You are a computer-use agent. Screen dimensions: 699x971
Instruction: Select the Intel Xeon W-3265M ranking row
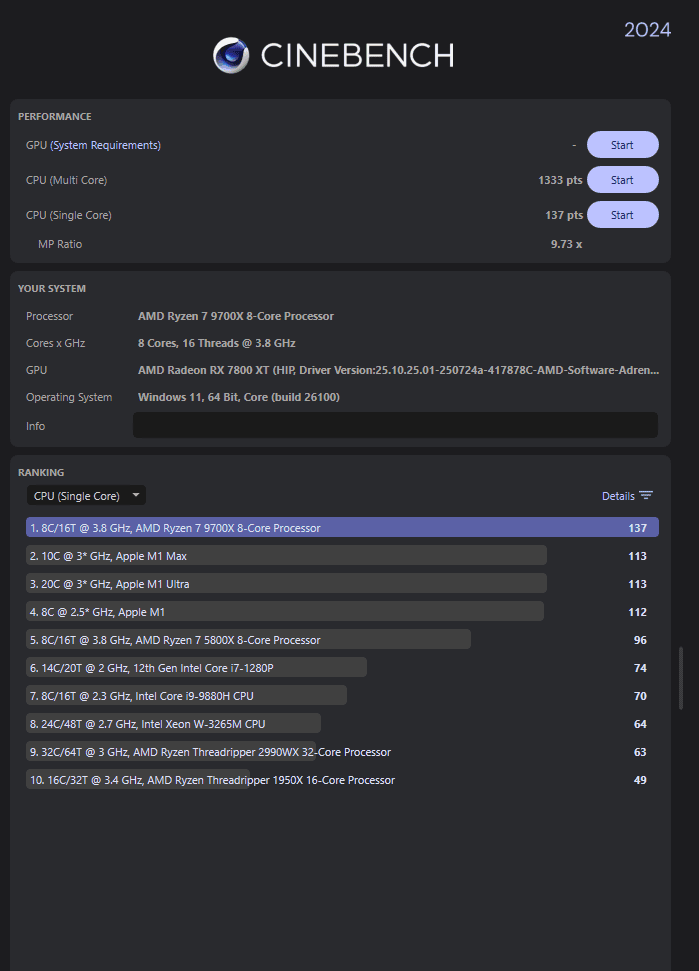342,724
